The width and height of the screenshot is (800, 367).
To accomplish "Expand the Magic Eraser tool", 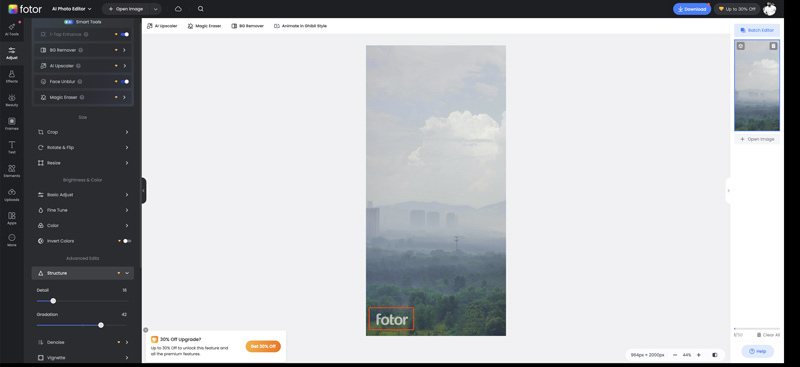I will coord(124,97).
